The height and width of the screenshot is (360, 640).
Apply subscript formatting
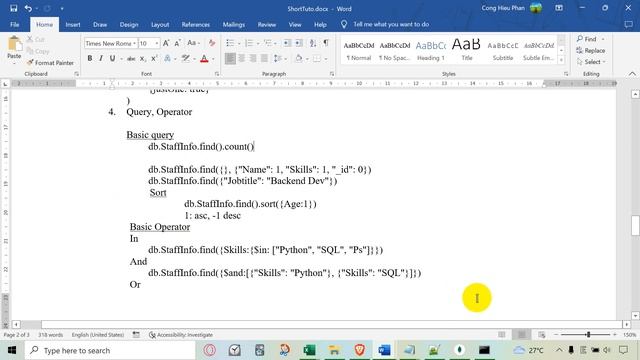click(x=142, y=59)
